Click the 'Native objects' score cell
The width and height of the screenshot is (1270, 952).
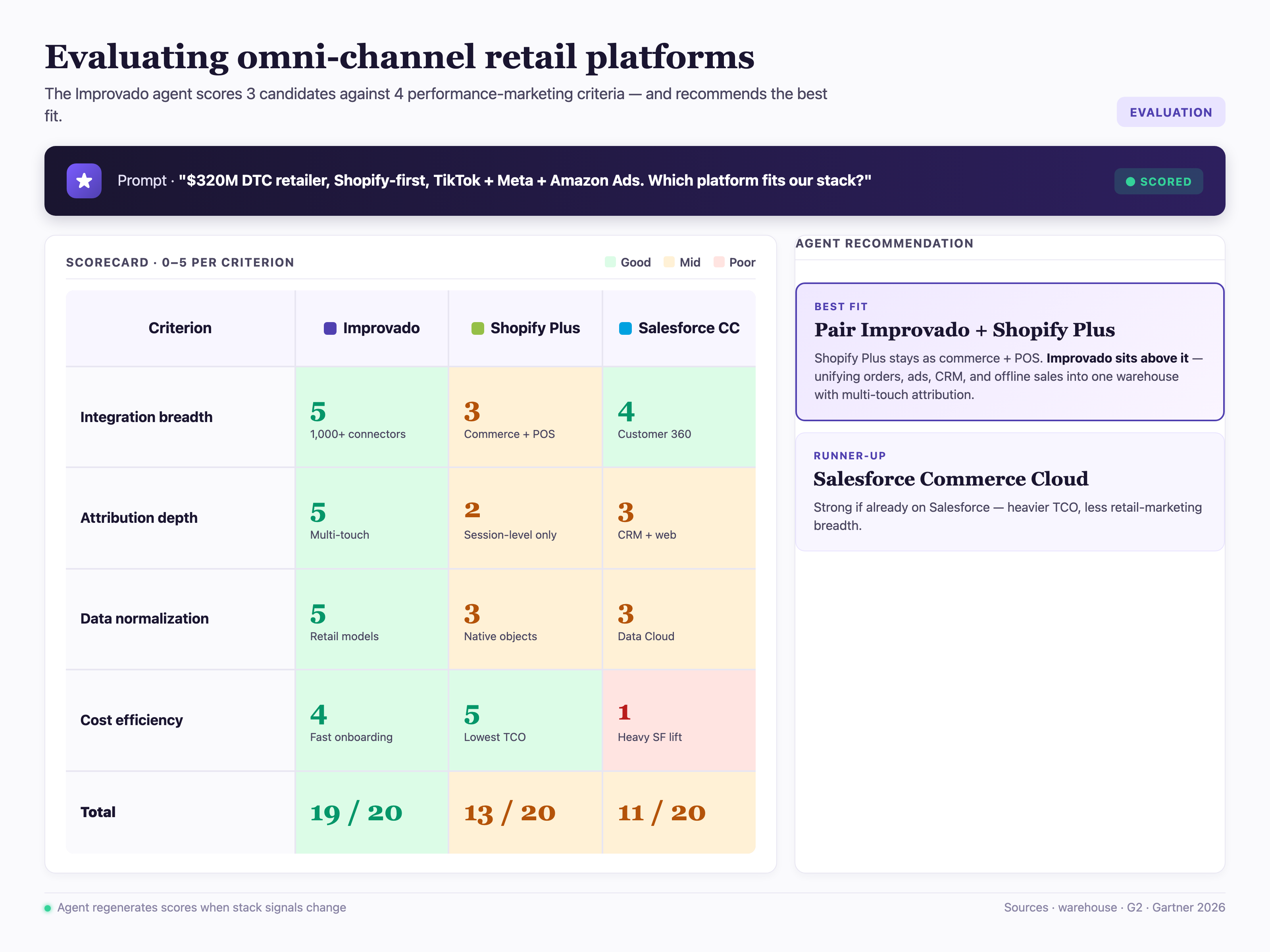click(525, 619)
